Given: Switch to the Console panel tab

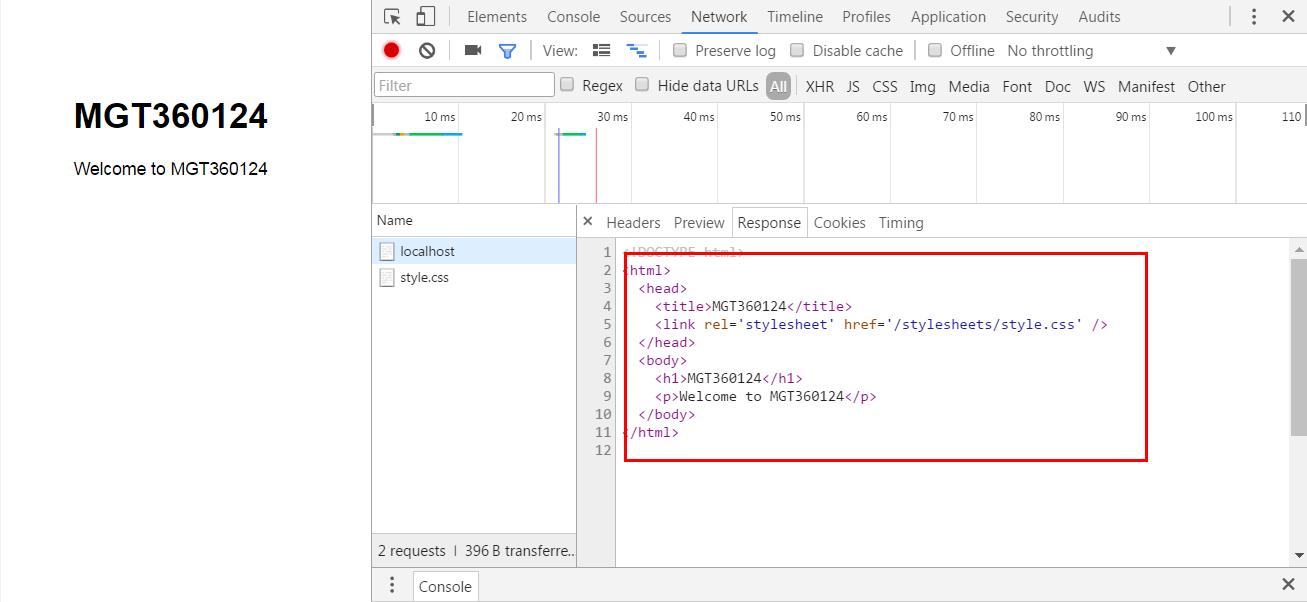Looking at the screenshot, I should 574,17.
